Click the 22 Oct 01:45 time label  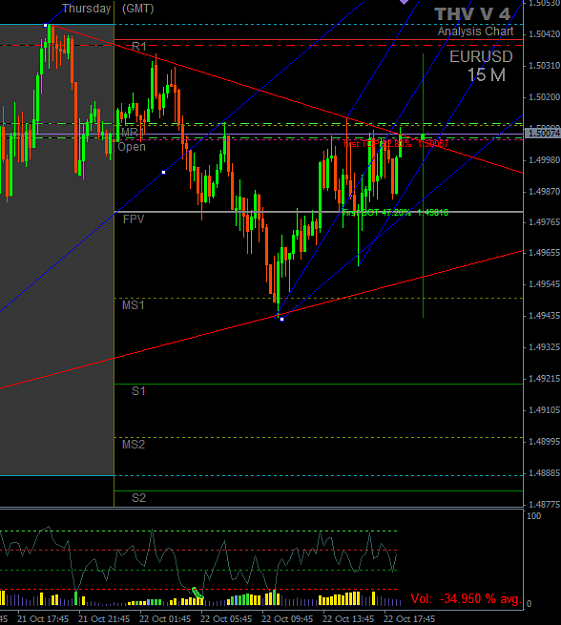point(165,619)
